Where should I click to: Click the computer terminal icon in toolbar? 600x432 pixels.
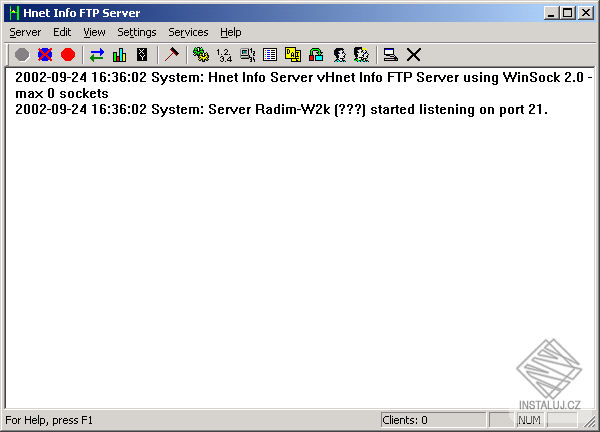(x=391, y=55)
